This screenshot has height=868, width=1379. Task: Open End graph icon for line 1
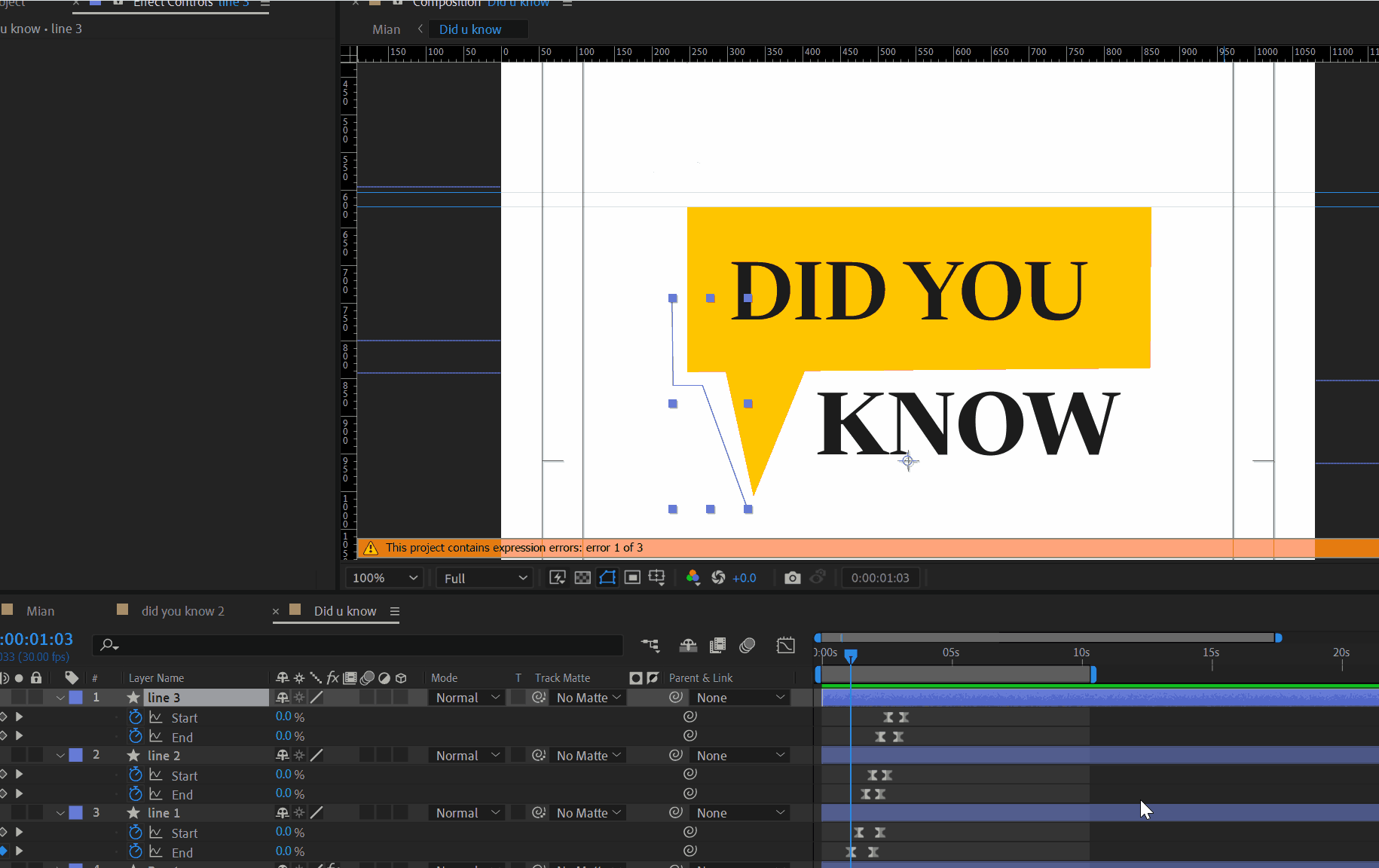pos(156,851)
